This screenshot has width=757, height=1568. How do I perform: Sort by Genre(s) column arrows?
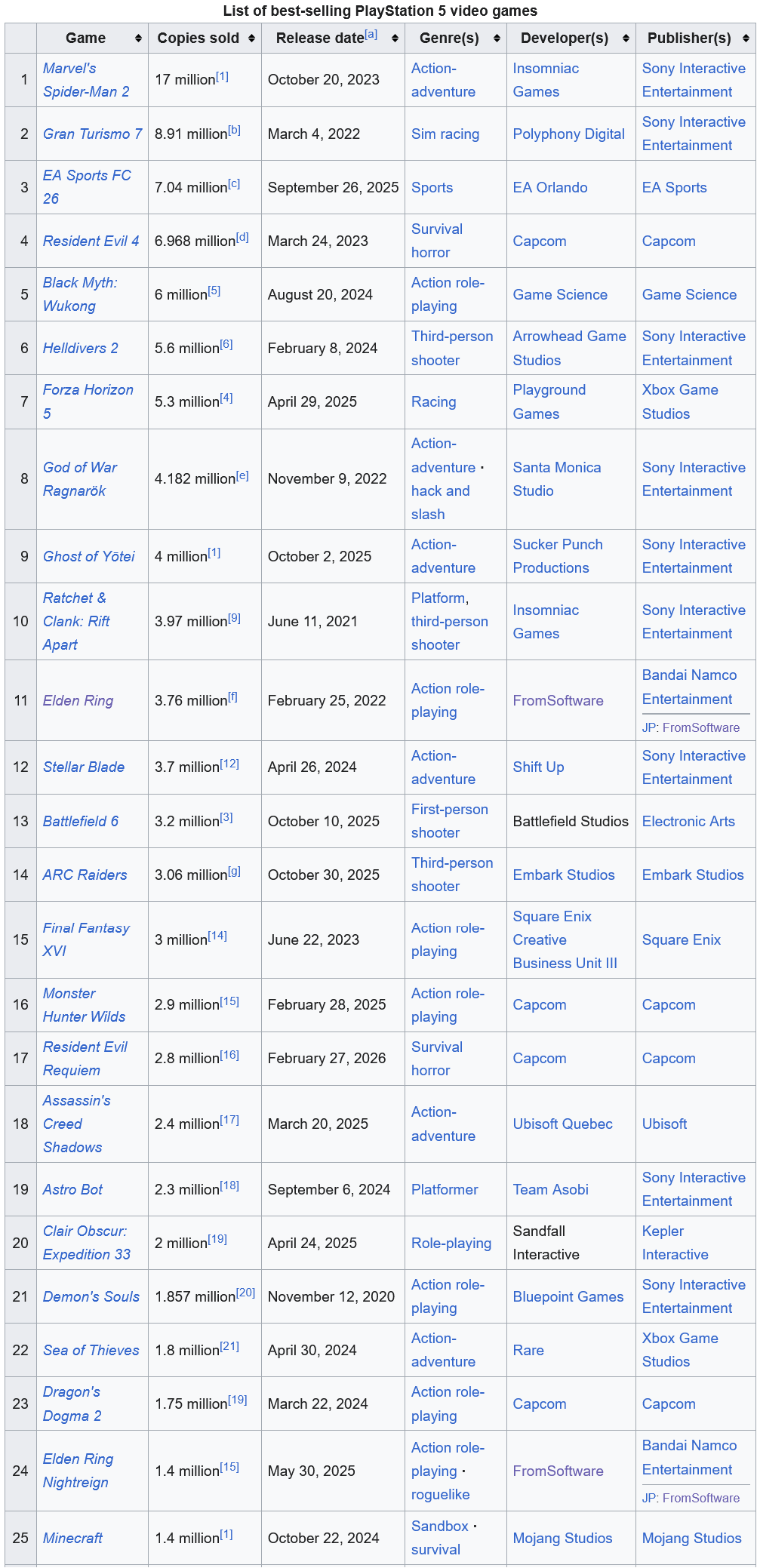point(497,38)
